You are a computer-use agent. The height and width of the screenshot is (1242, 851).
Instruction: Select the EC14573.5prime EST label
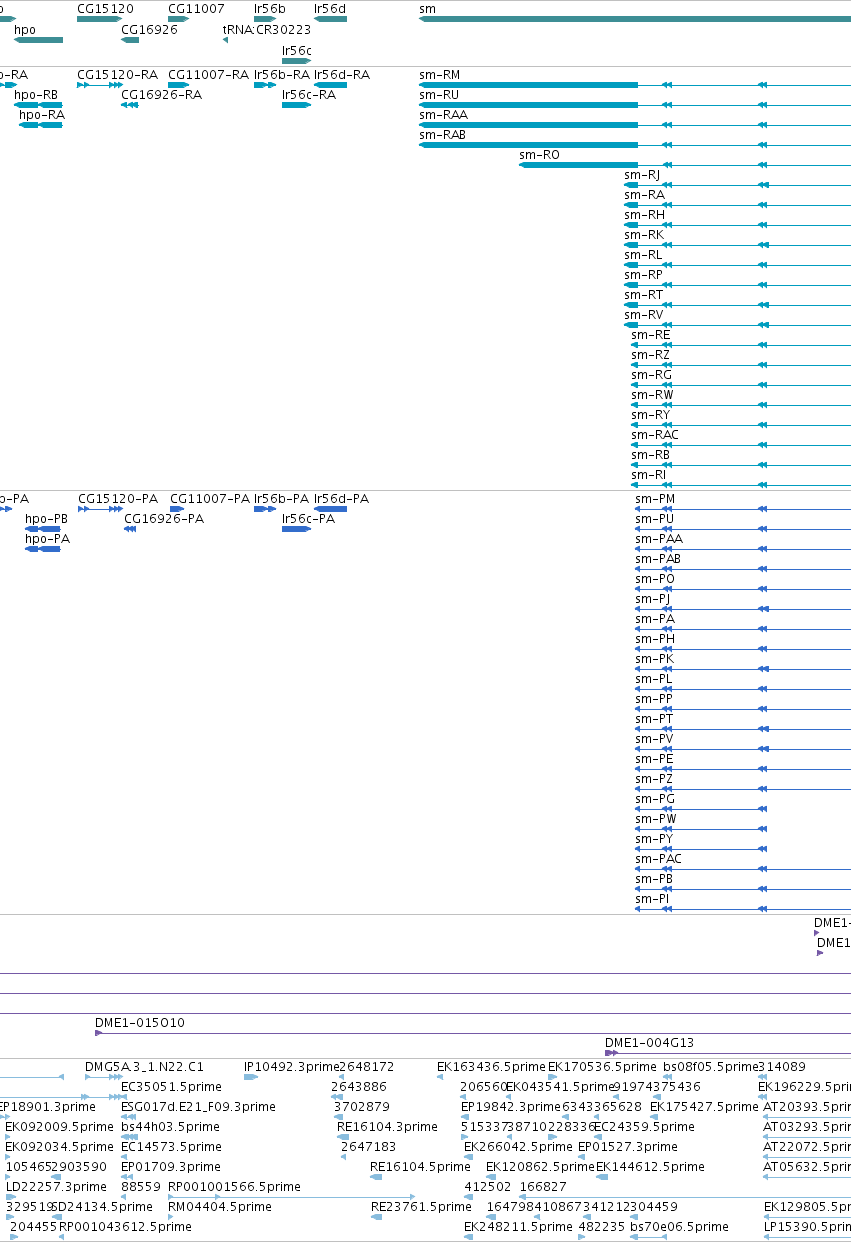171,1147
